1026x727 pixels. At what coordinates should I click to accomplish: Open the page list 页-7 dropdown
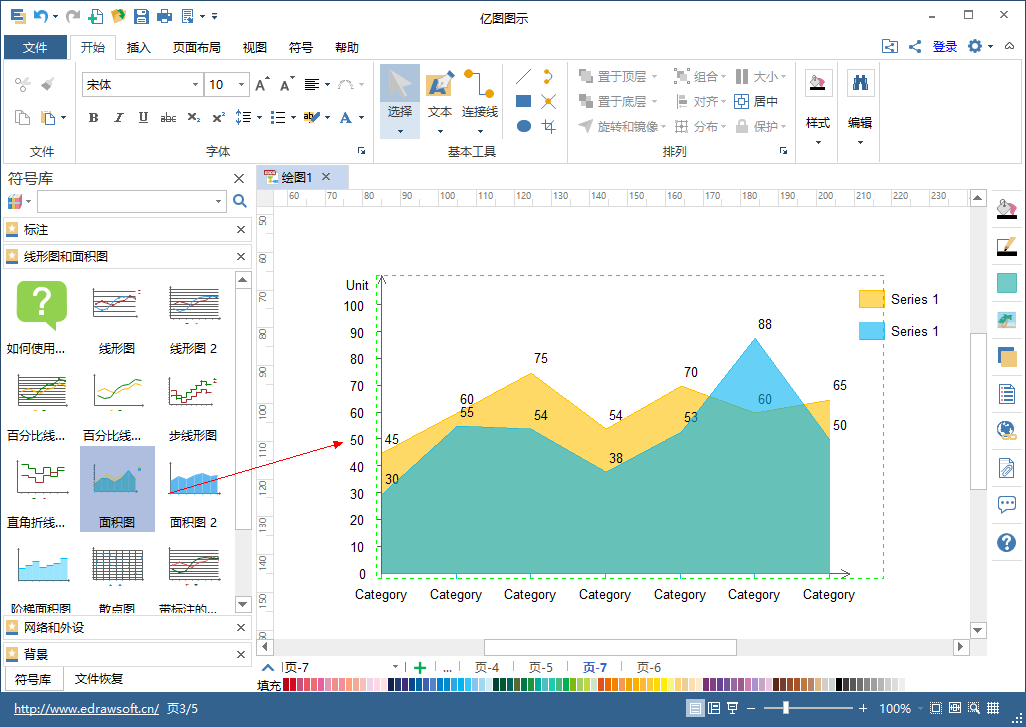(395, 667)
